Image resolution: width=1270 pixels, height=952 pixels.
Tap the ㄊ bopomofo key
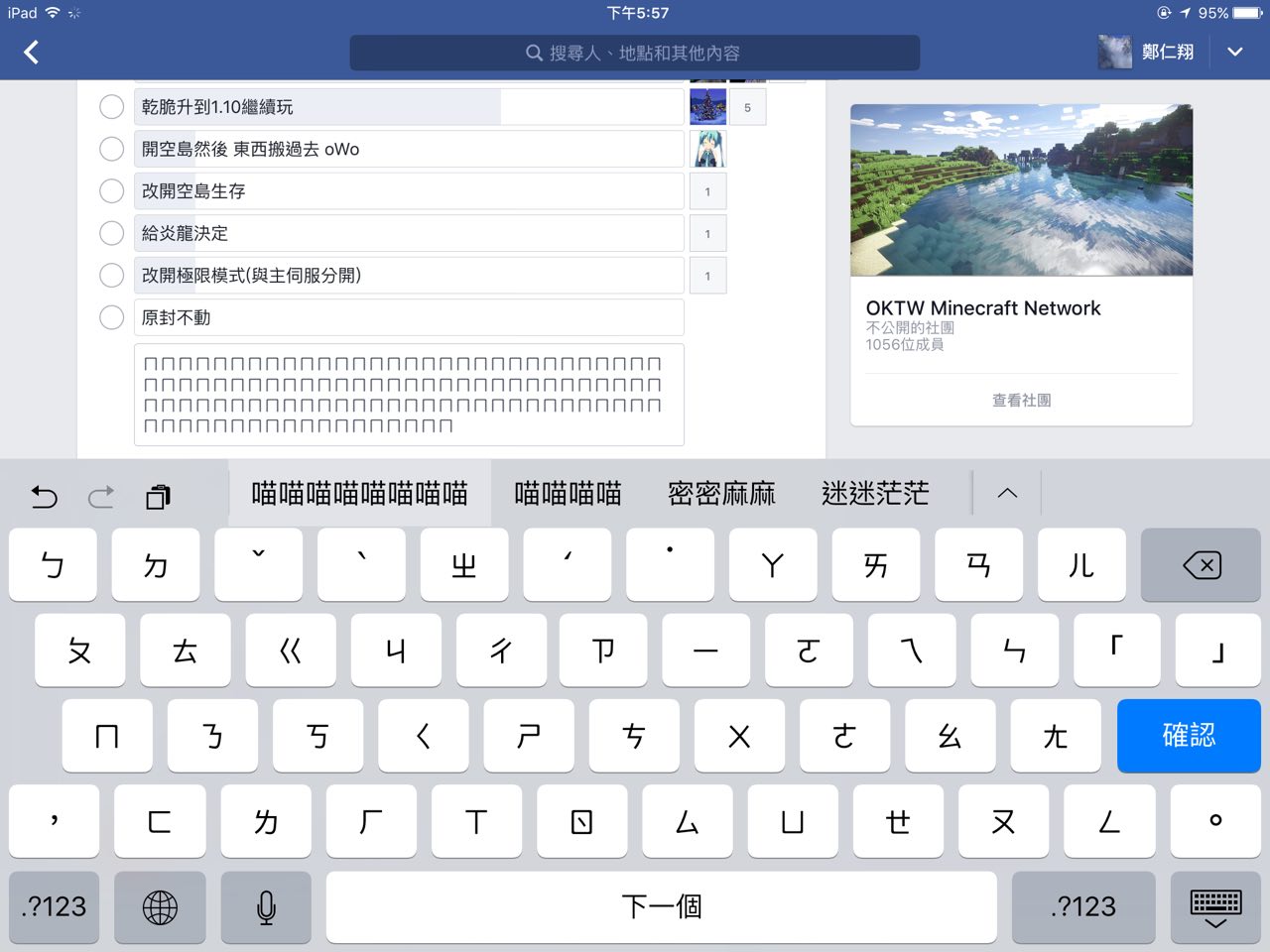(185, 651)
